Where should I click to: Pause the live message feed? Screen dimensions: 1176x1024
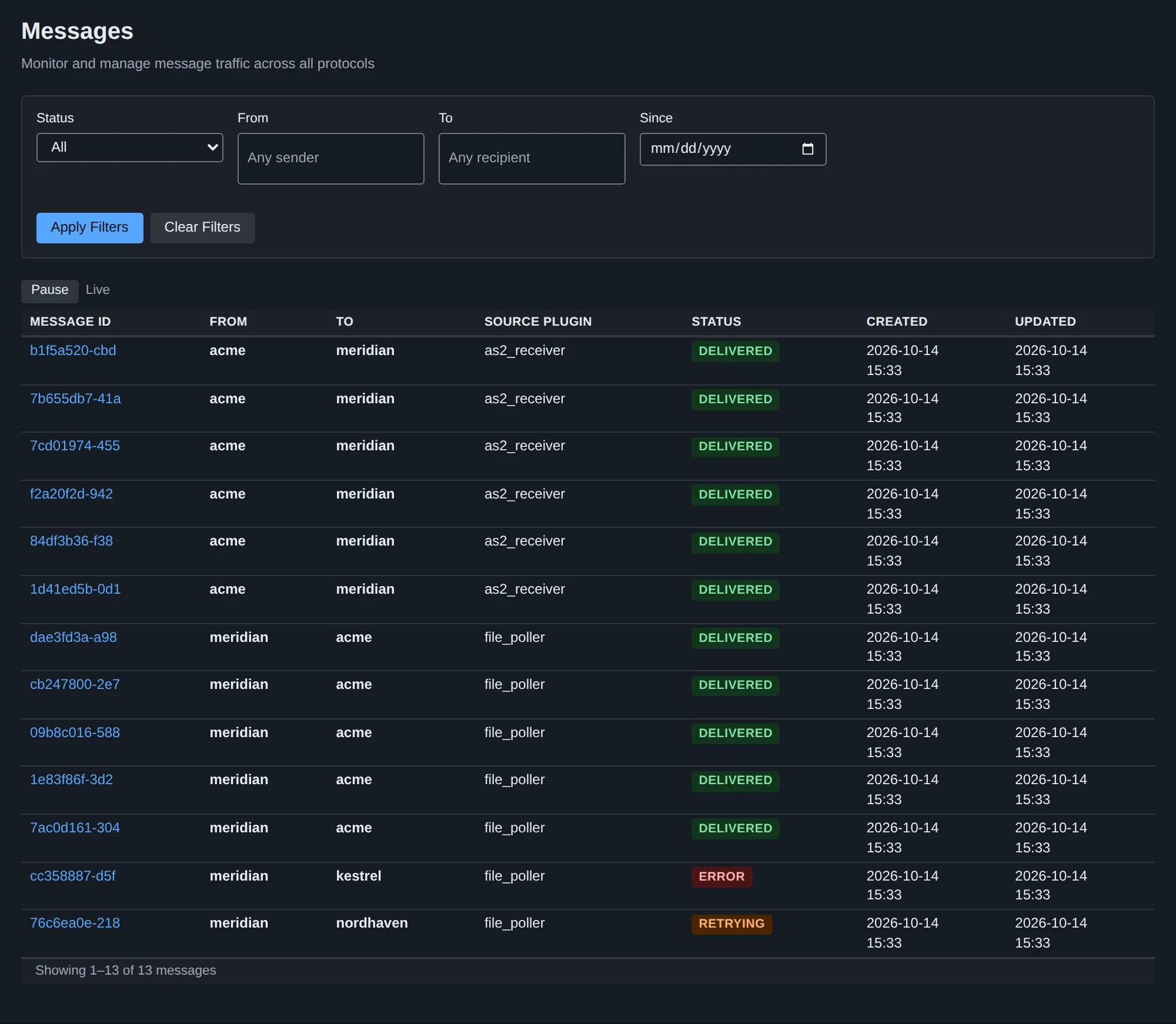[x=50, y=290]
